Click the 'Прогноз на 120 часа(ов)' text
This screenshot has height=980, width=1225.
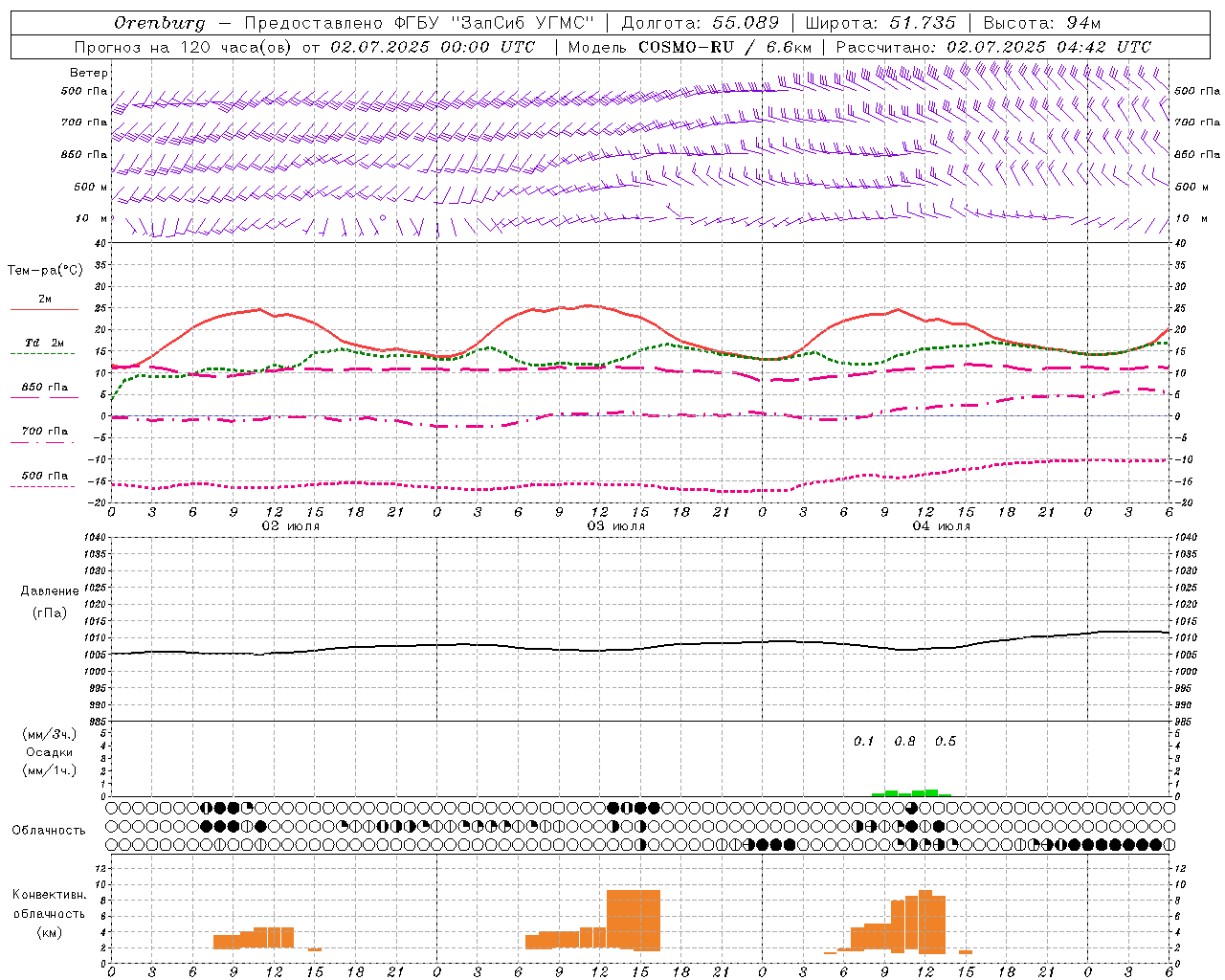[184, 47]
